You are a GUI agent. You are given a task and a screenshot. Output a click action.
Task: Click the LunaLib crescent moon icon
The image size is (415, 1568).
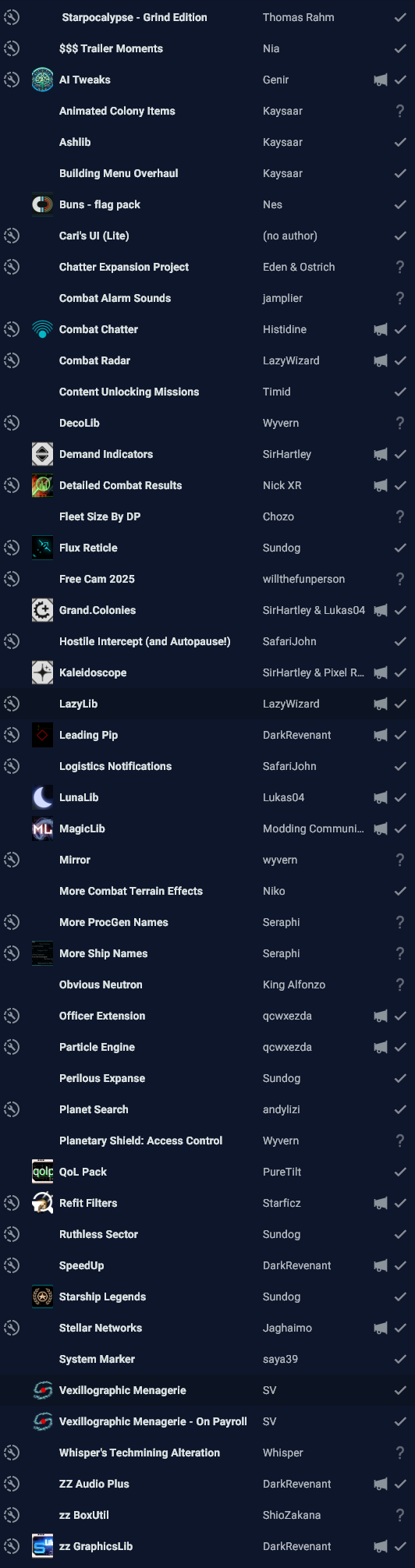point(42,797)
